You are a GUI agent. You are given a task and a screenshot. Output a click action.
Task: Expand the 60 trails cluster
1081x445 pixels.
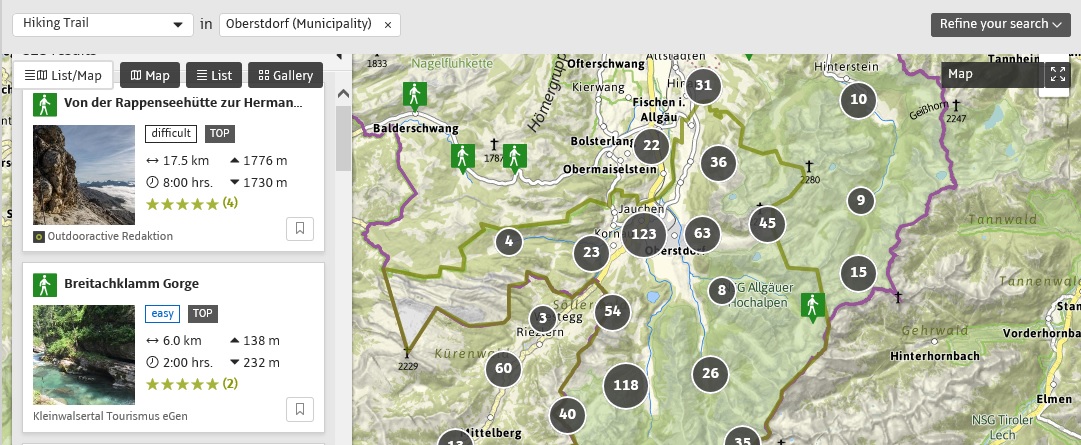pos(504,368)
